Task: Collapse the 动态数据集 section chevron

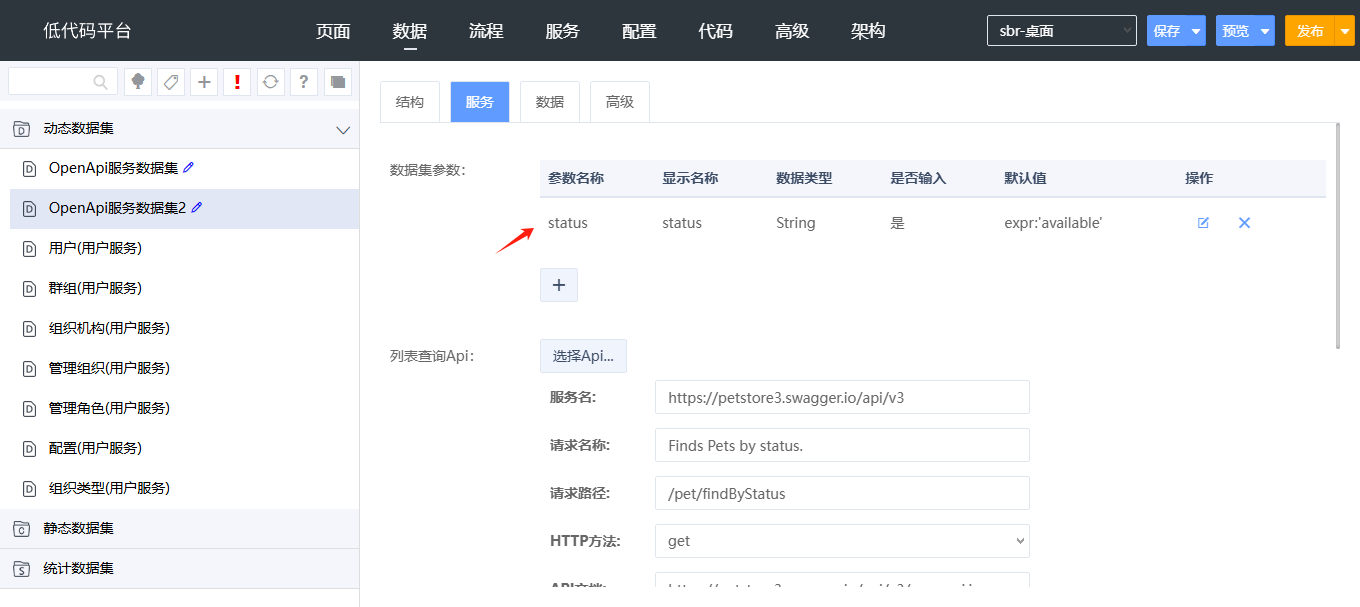Action: click(343, 130)
